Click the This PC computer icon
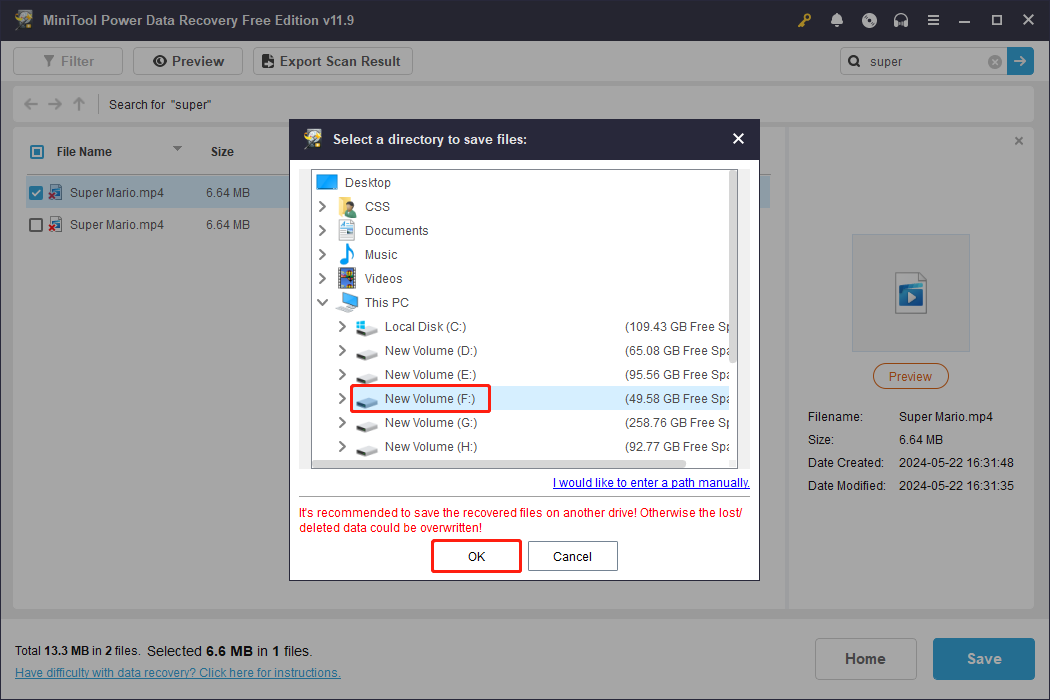Screen dimensions: 1050x700 tap(347, 302)
